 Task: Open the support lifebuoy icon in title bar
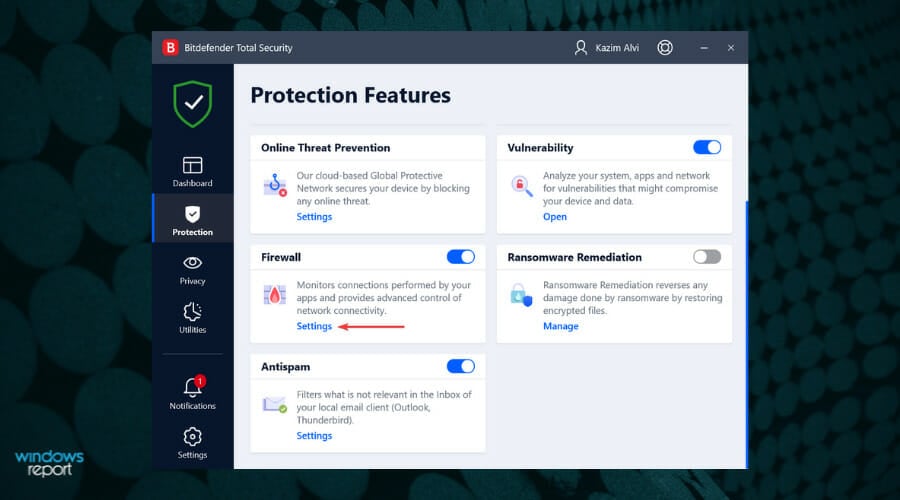click(665, 48)
